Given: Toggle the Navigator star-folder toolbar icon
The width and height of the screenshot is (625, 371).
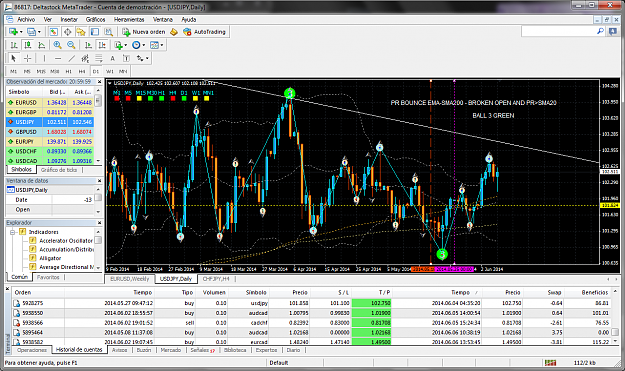Looking at the screenshot, I should click(x=81, y=32).
